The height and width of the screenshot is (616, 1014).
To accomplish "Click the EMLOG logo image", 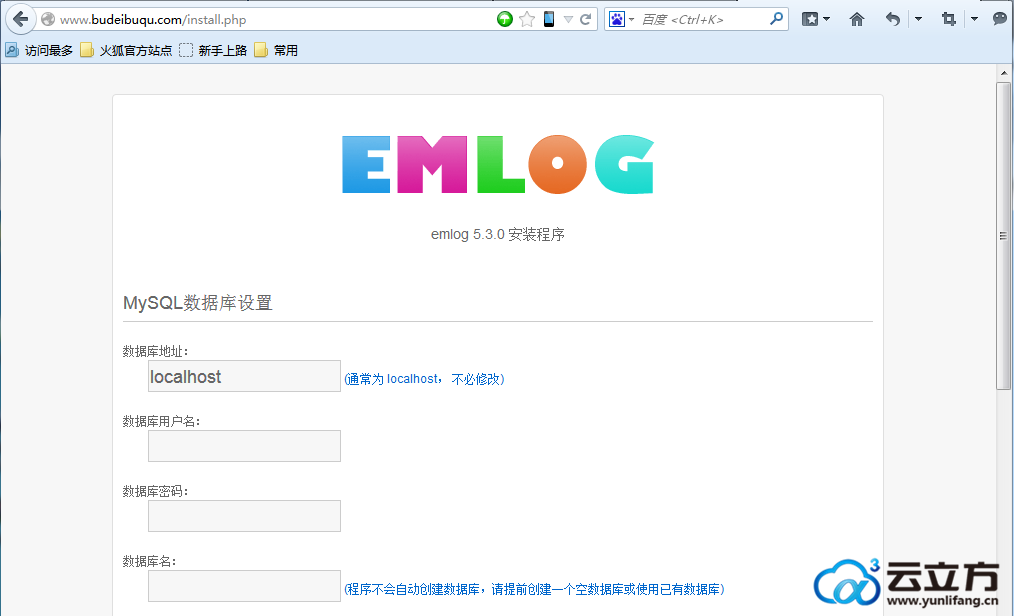I will pyautogui.click(x=498, y=164).
